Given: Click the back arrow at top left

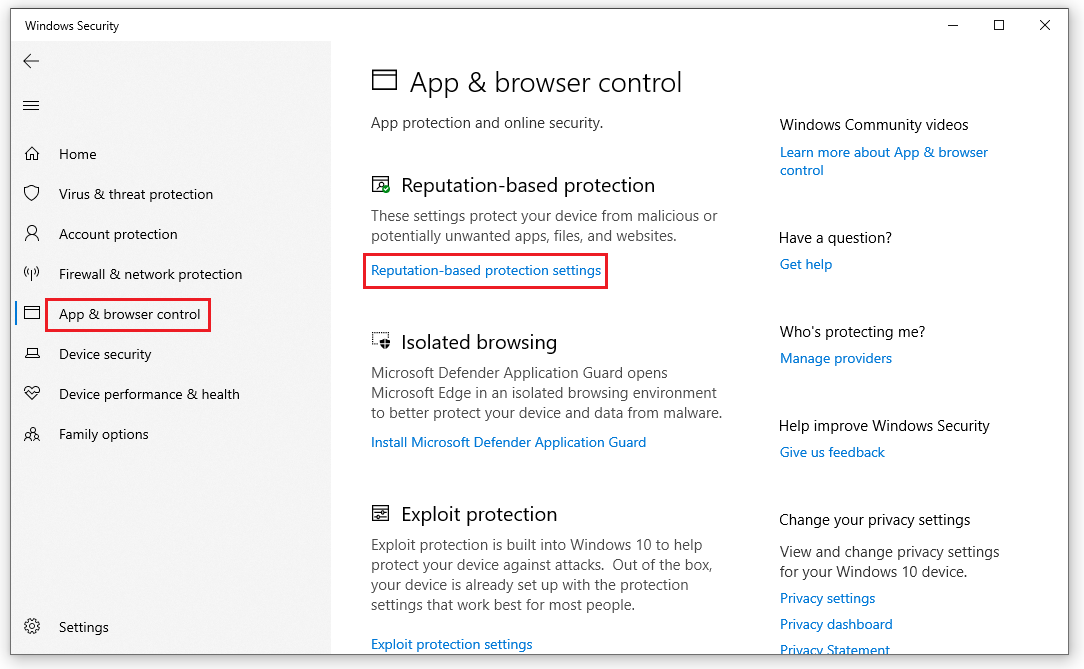Looking at the screenshot, I should pyautogui.click(x=31, y=61).
